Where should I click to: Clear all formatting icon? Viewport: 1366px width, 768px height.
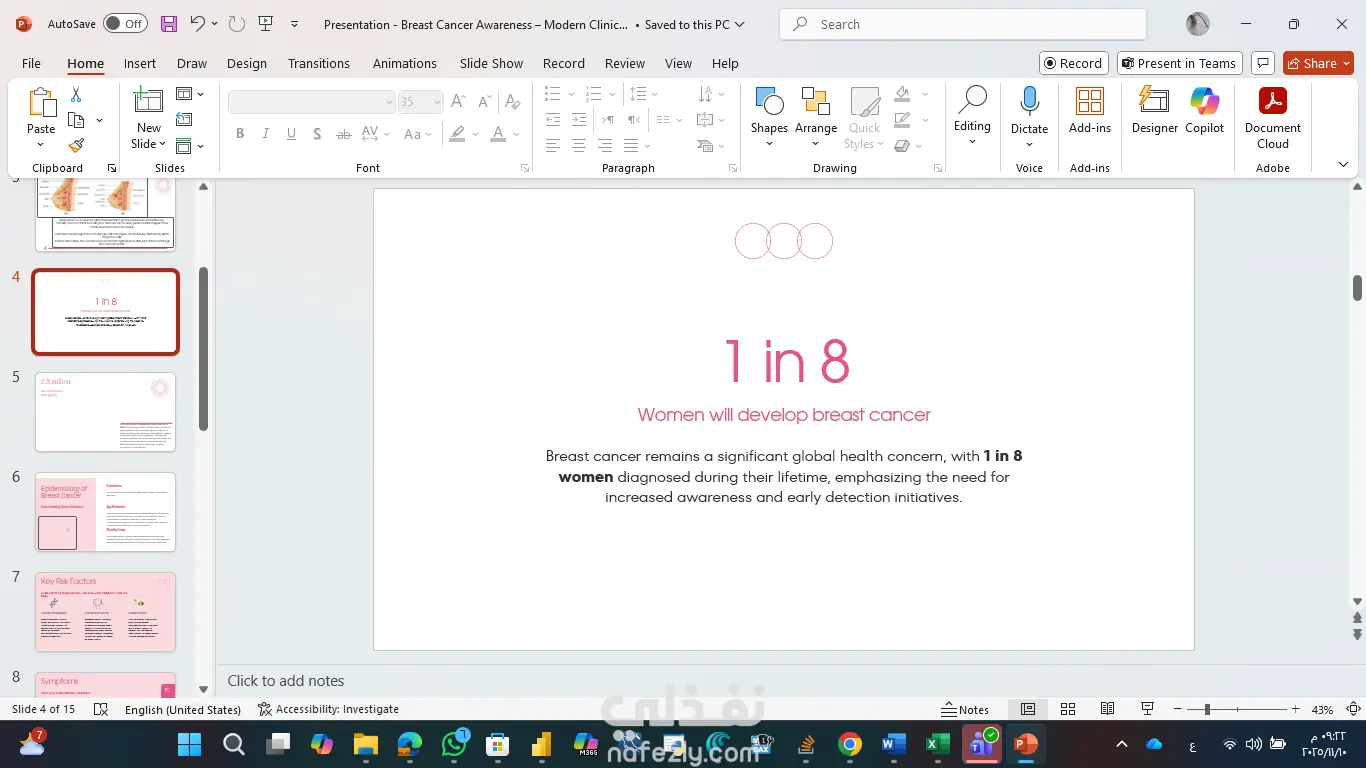(x=513, y=101)
